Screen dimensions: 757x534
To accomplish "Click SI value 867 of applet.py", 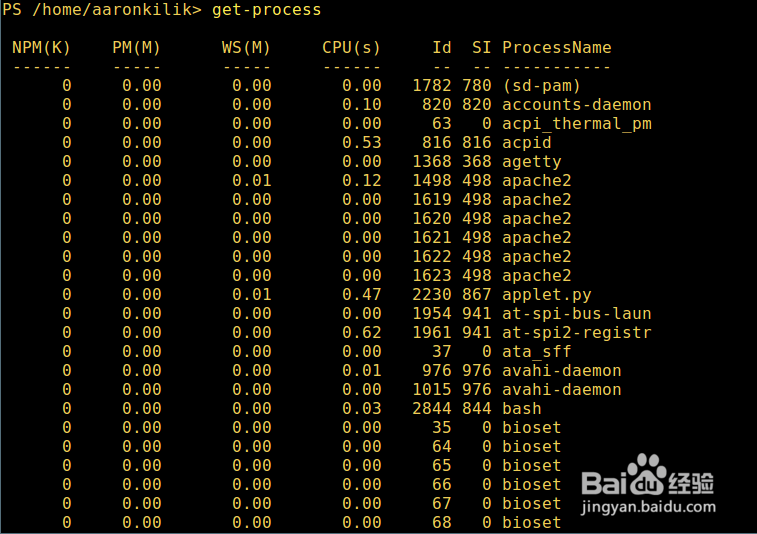I will 477,295.
